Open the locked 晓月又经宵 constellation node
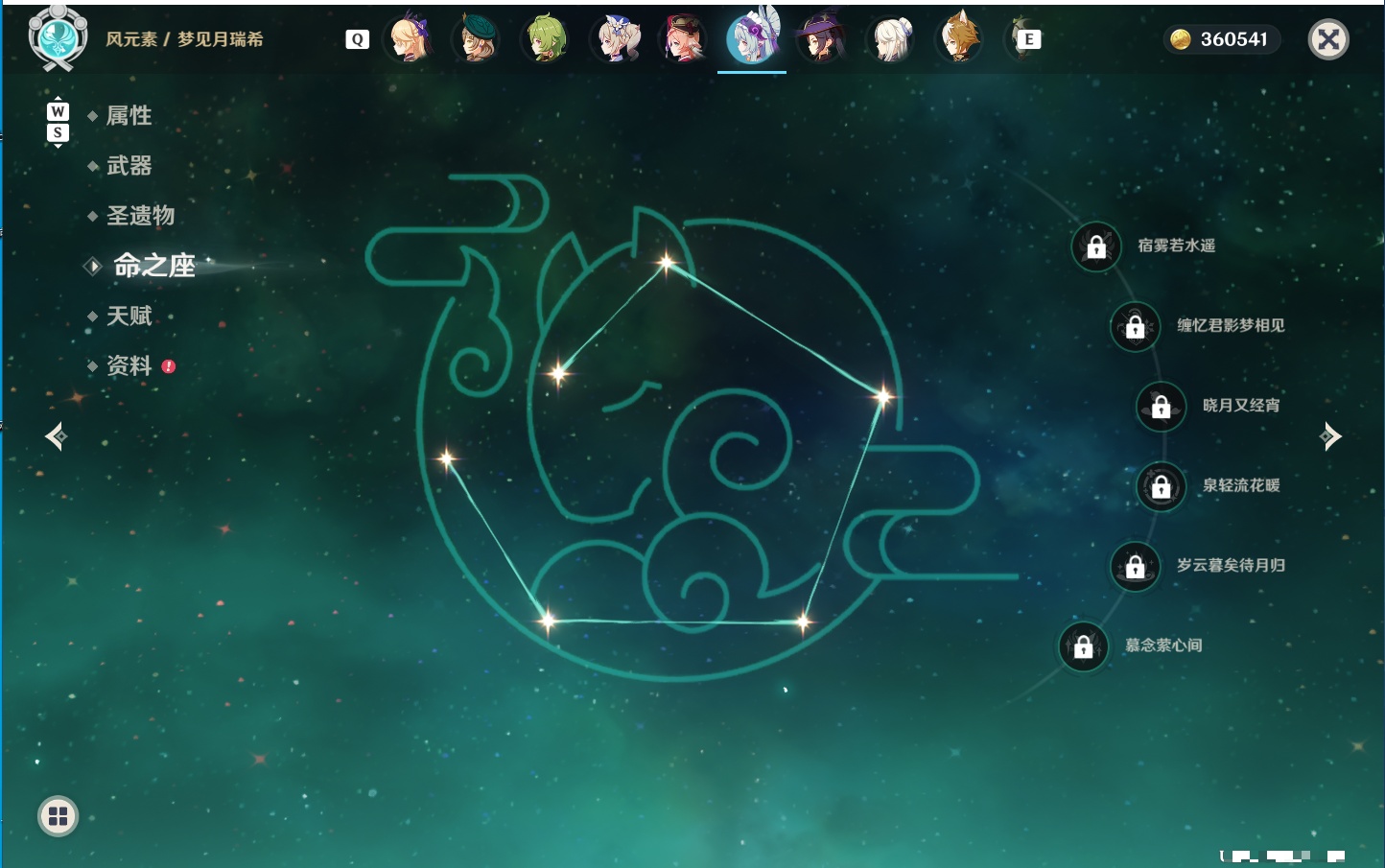This screenshot has width=1385, height=868. [x=1162, y=407]
